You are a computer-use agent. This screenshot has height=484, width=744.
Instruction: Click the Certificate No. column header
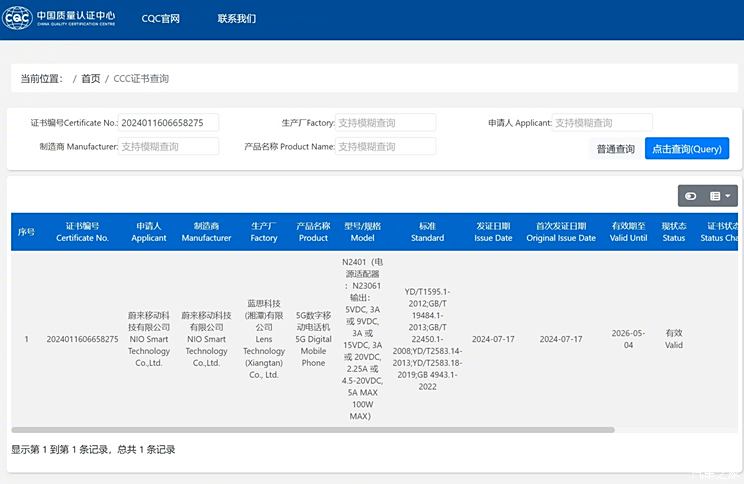[x=82, y=232]
